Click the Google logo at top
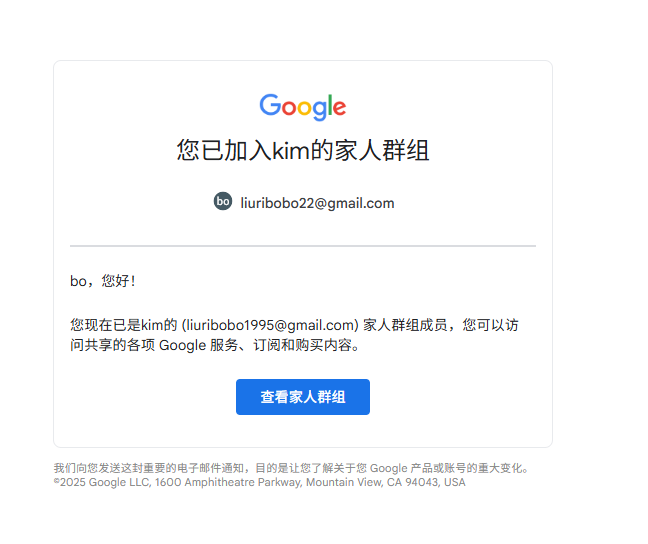This screenshot has width=648, height=544. point(303,107)
